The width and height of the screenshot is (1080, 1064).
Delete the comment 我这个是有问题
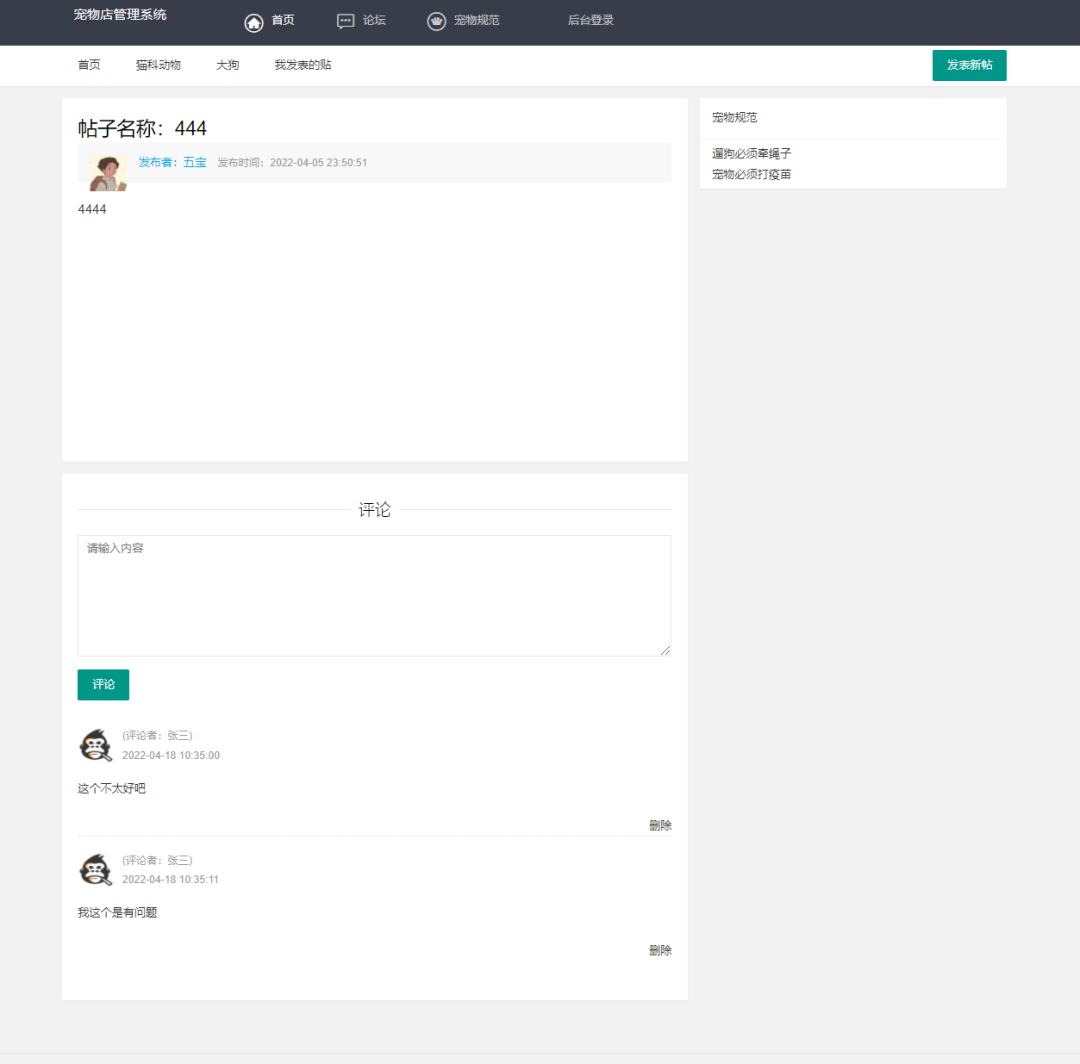(660, 951)
